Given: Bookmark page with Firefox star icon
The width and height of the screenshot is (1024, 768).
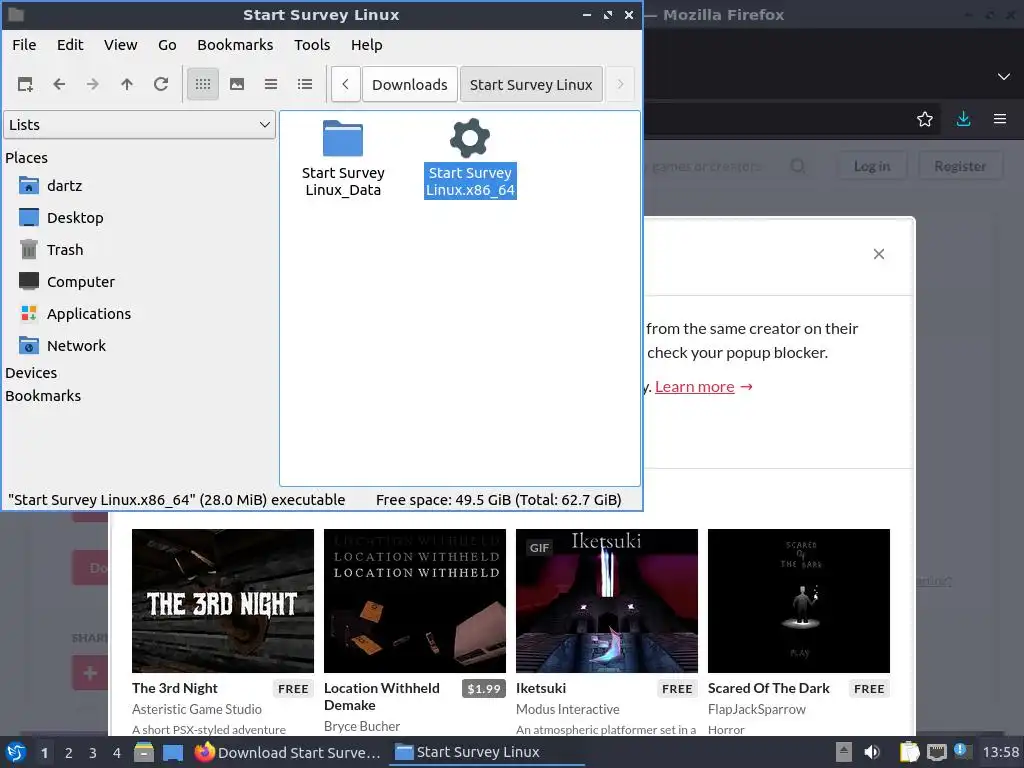Looking at the screenshot, I should pos(925,119).
